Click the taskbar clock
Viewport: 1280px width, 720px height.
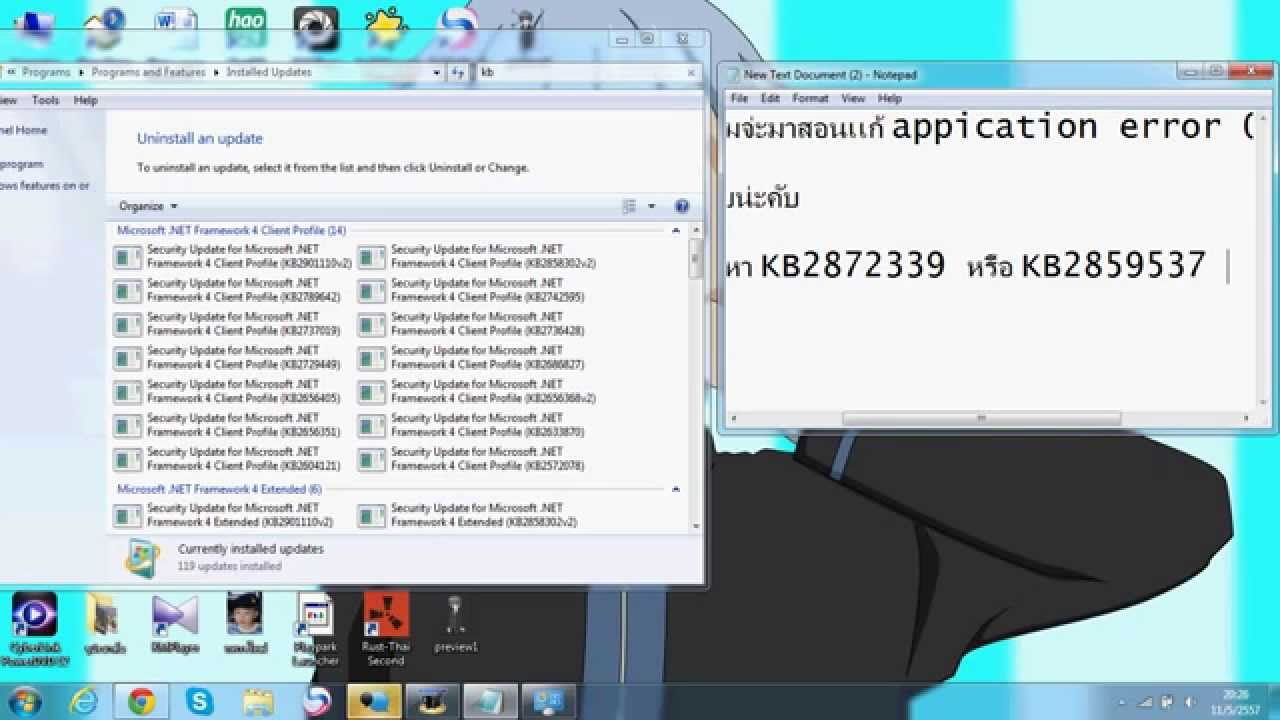coord(1236,701)
